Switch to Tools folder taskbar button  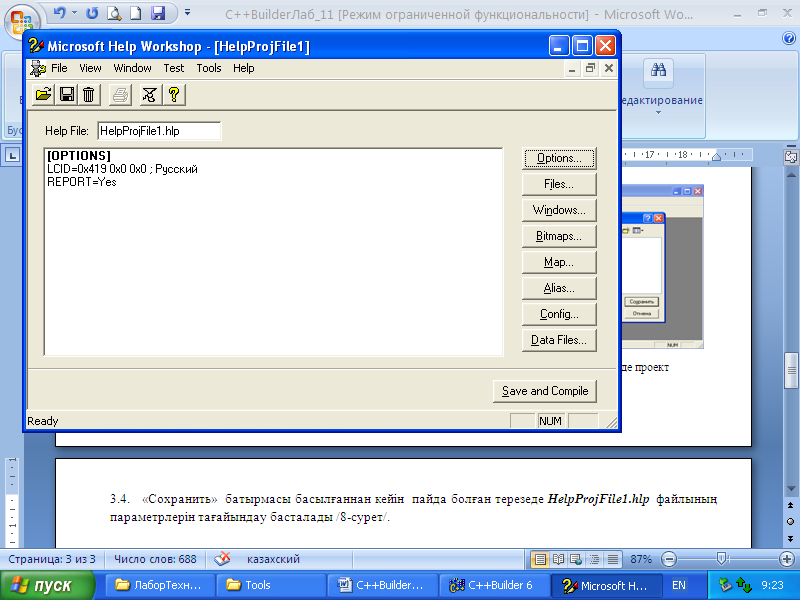click(271, 585)
